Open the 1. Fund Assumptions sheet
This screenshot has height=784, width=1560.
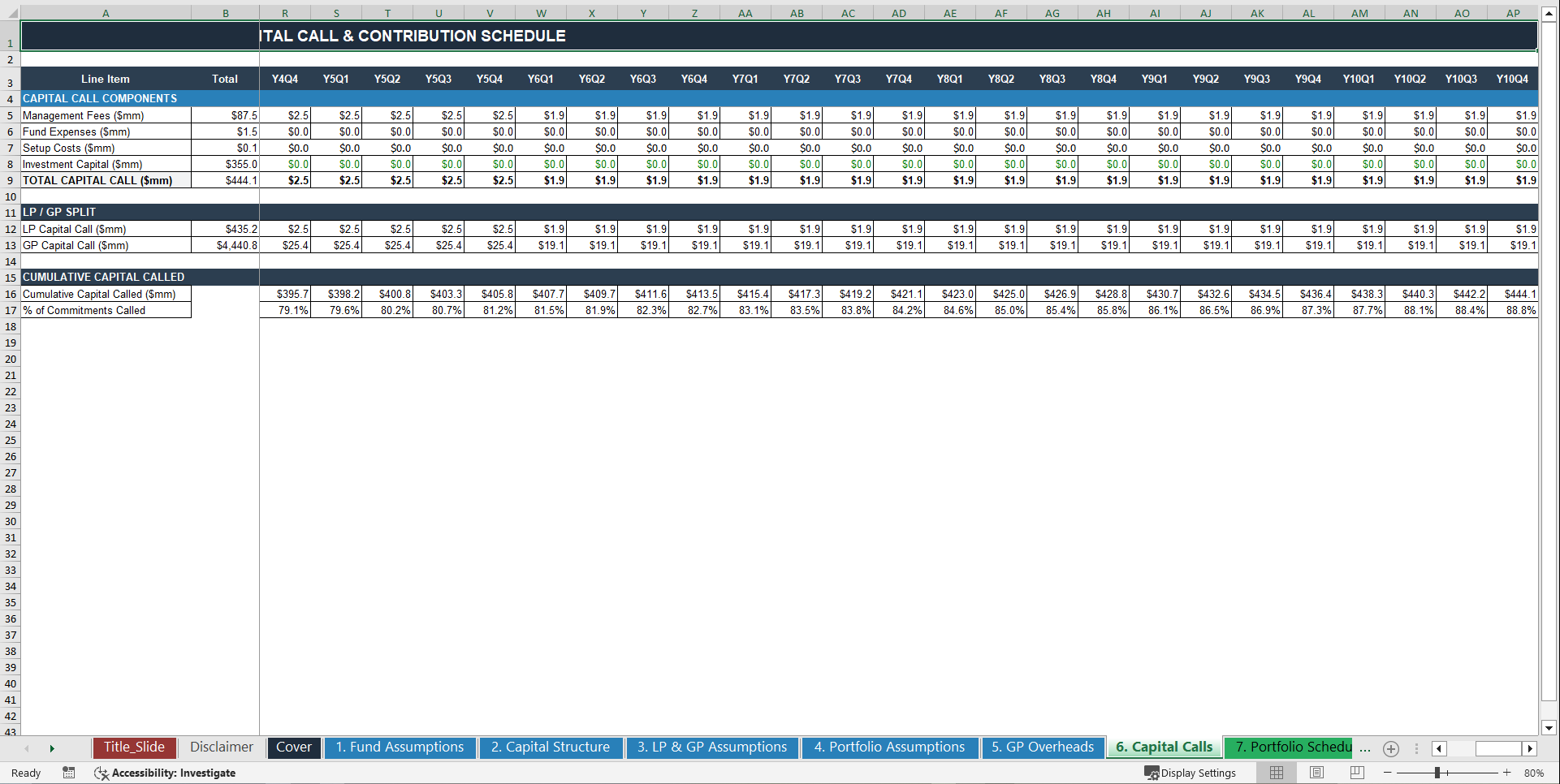[x=400, y=747]
